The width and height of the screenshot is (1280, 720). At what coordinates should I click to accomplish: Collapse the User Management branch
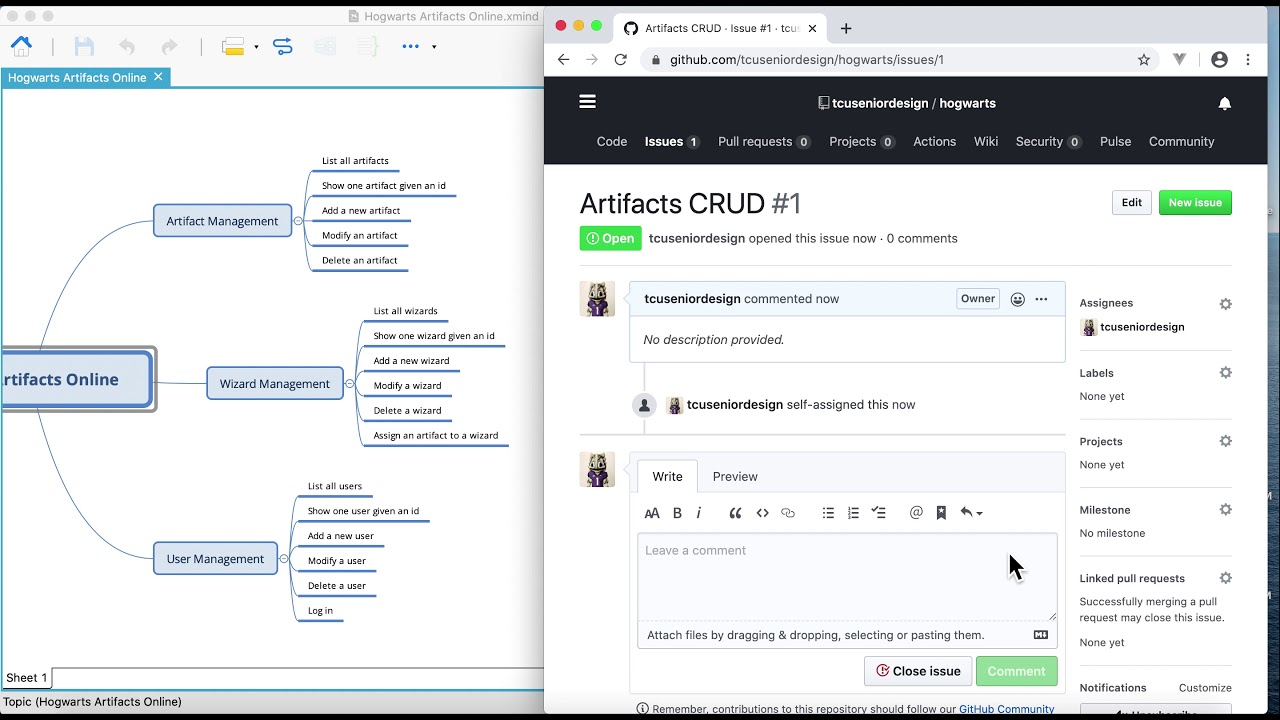click(x=284, y=559)
